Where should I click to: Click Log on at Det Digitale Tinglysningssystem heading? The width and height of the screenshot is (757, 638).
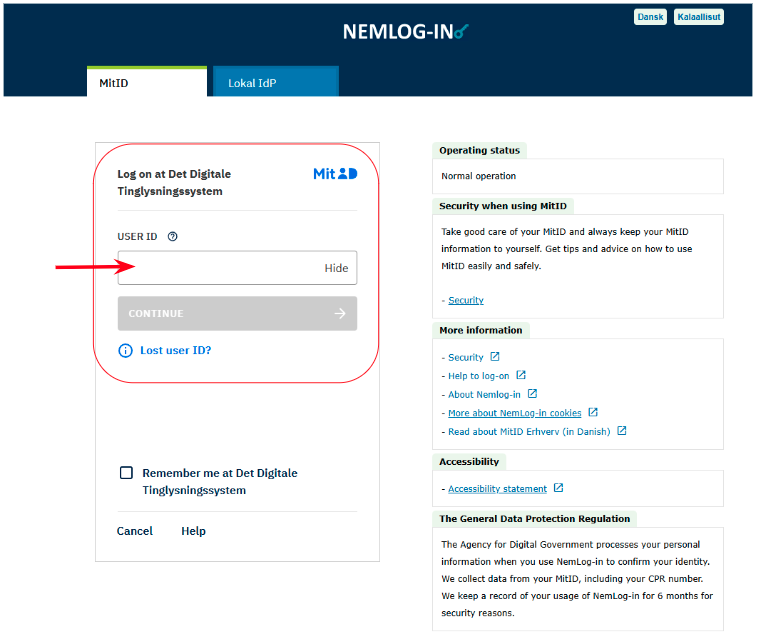(174, 182)
